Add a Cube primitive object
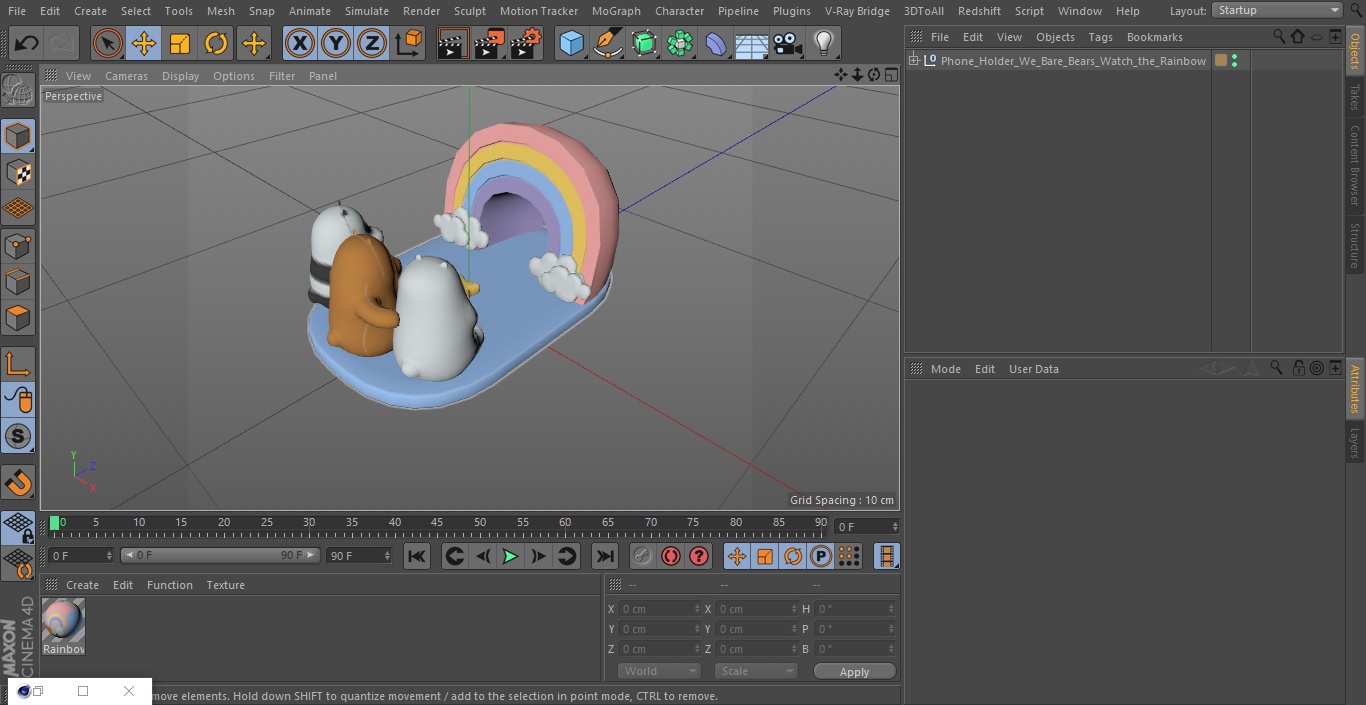Viewport: 1366px width, 705px height. coord(571,44)
